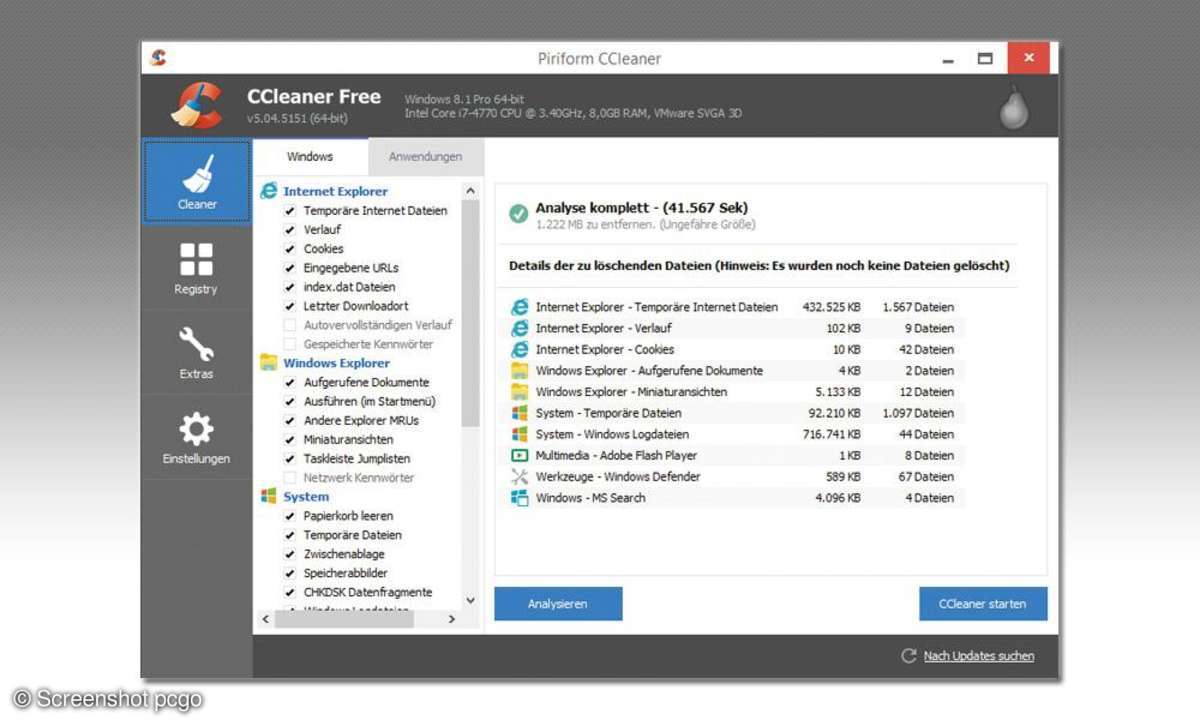Open the Nach Updates suchen link
This screenshot has height=720, width=1200.
click(x=979, y=656)
